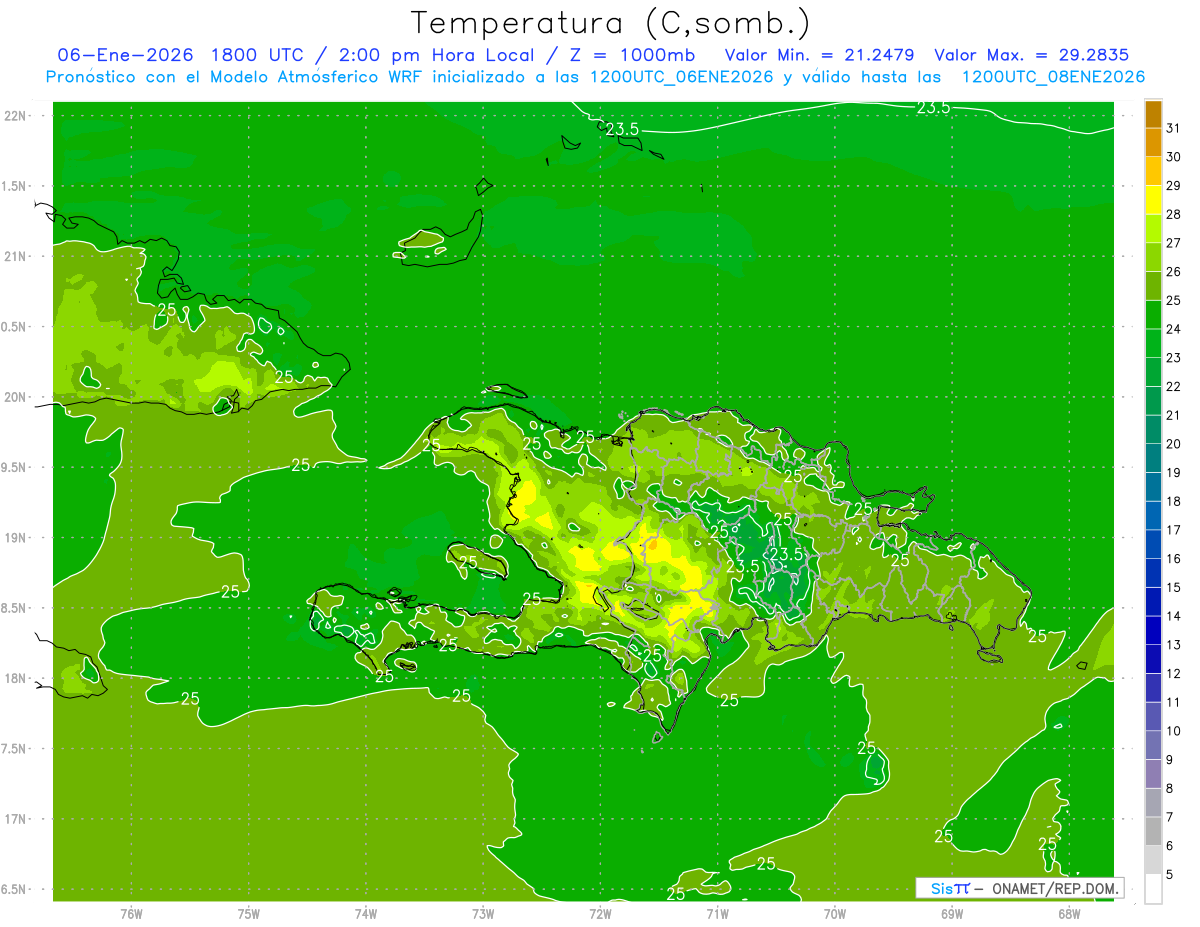This screenshot has height=927, width=1200.
Task: Click the "16" colorbar label
Action: pyautogui.click(x=1173, y=559)
